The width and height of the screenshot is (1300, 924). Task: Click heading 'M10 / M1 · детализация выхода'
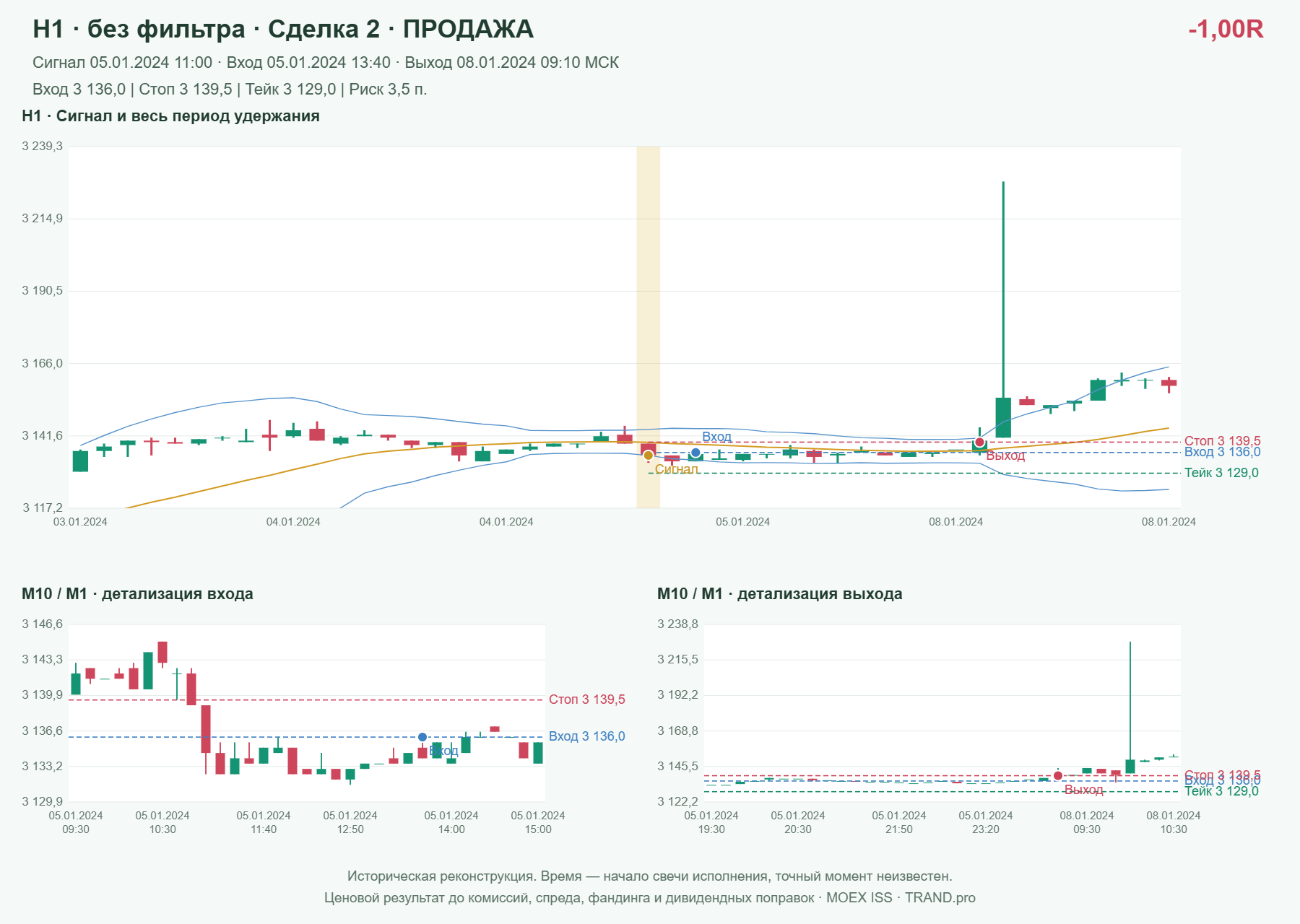pyautogui.click(x=780, y=594)
